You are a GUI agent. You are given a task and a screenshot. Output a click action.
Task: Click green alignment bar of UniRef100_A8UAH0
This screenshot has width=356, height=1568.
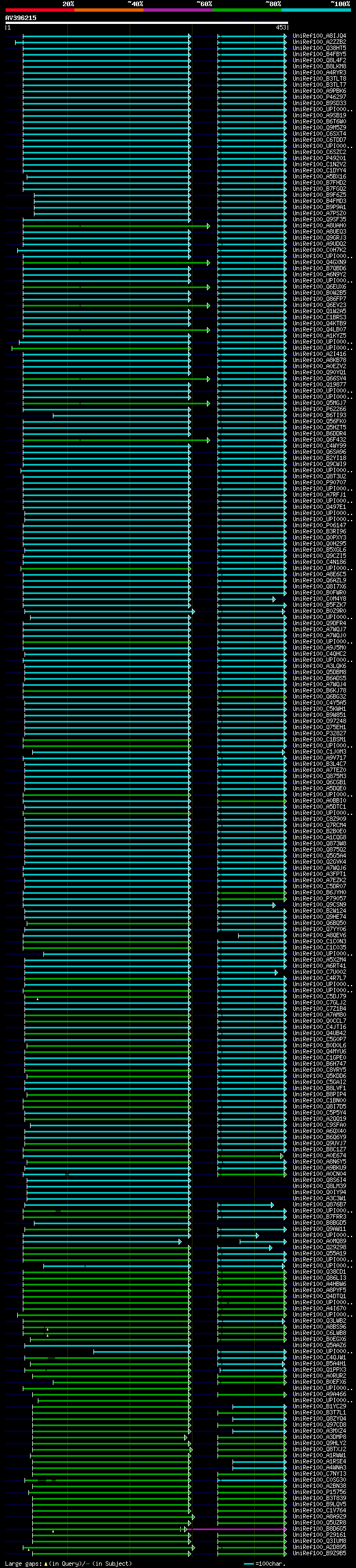click(116, 226)
